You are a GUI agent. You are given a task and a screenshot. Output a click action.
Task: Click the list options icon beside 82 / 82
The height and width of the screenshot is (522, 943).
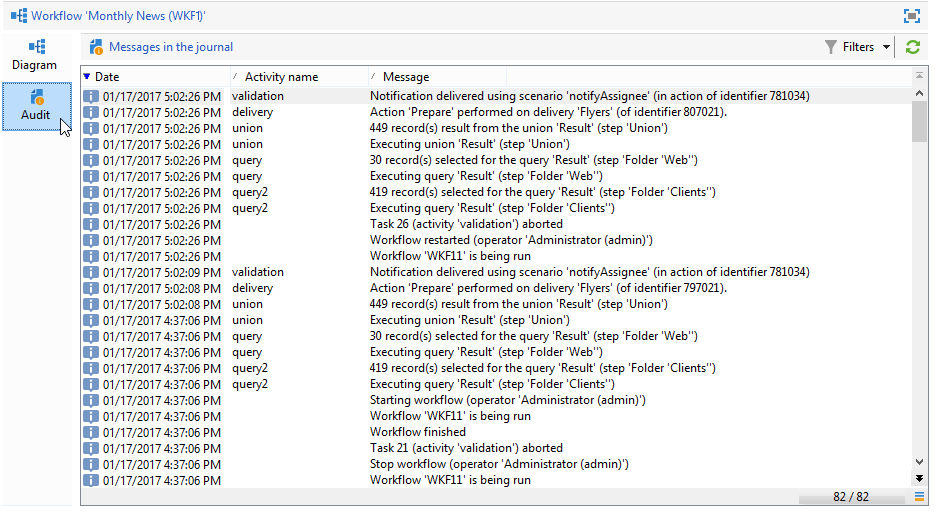coord(919,497)
